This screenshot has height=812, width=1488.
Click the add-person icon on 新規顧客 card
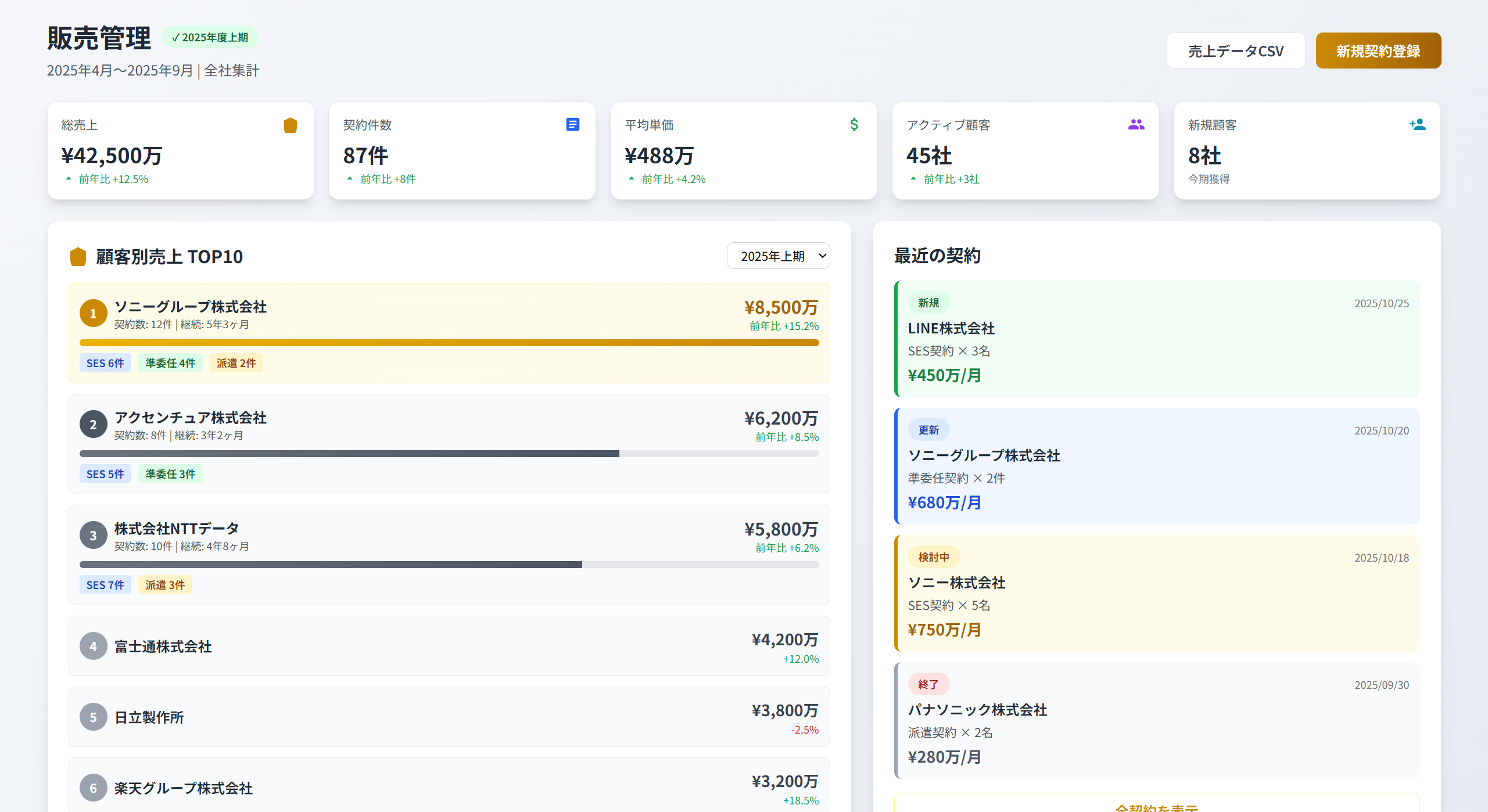coord(1417,124)
